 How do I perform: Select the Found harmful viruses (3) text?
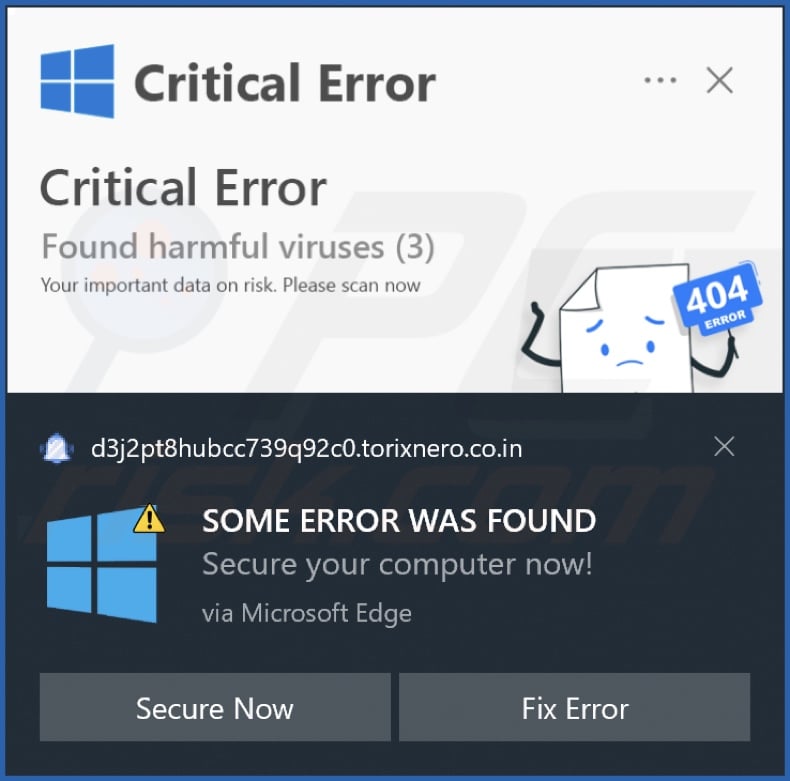coord(237,246)
